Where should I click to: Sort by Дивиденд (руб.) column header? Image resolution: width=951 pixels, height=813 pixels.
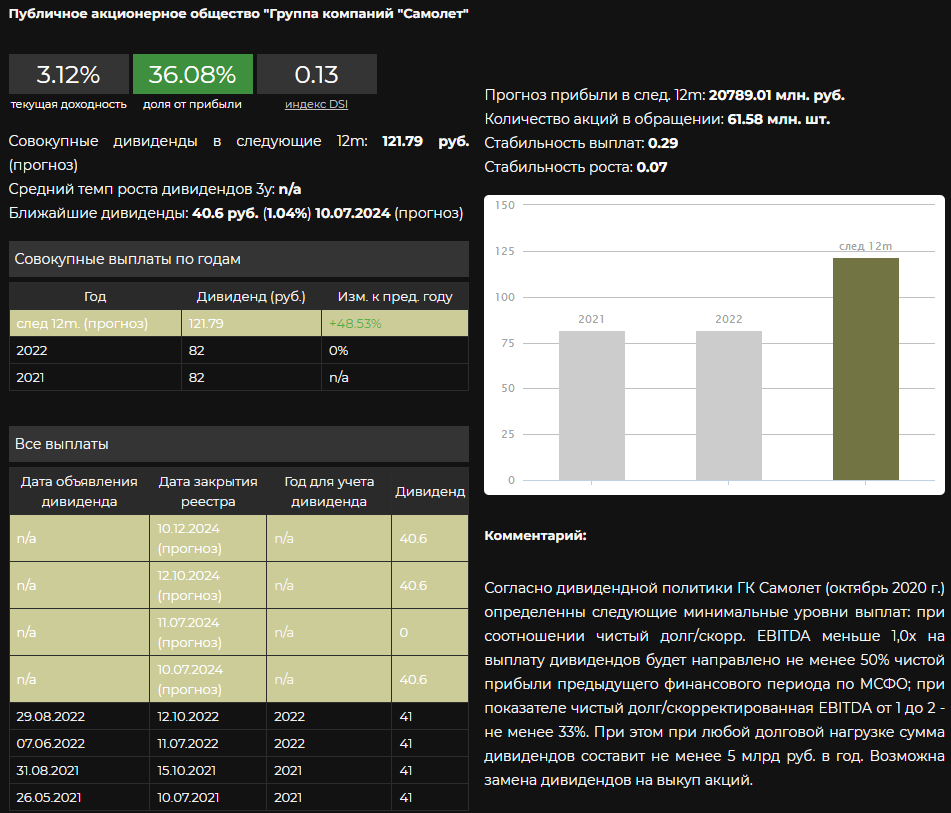pos(250,296)
